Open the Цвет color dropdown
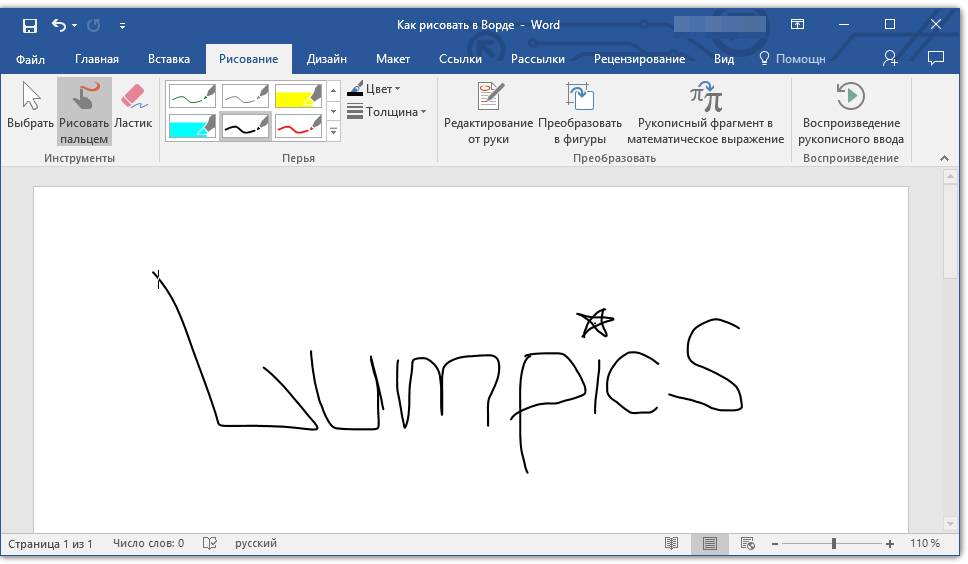 pos(374,89)
